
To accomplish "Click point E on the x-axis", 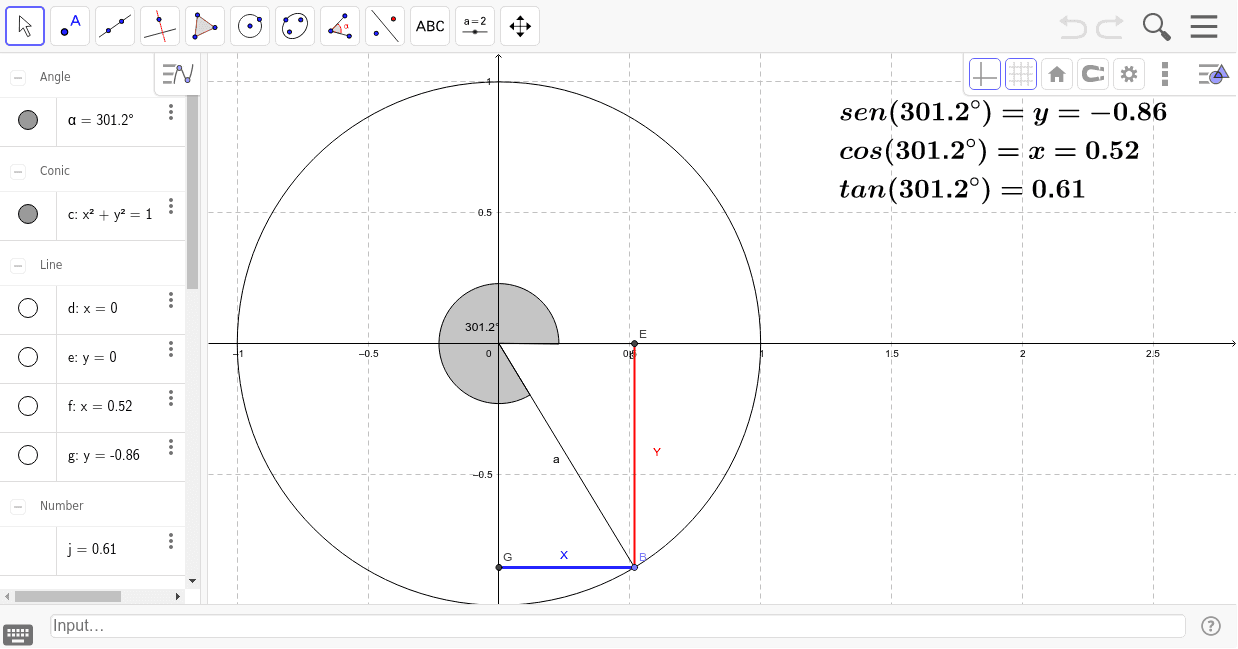I will 634,344.
